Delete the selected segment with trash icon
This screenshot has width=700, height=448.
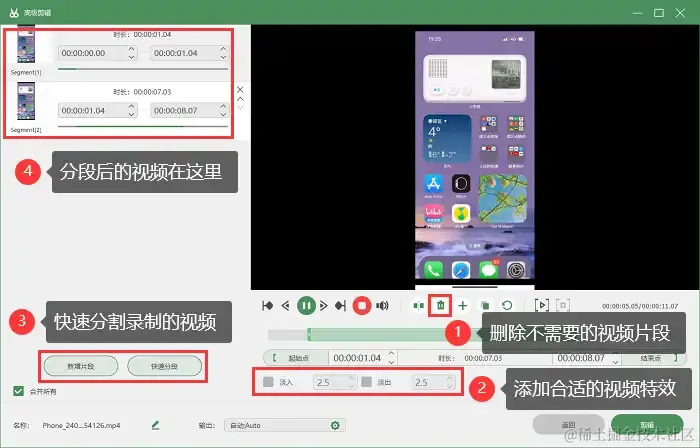[441, 306]
